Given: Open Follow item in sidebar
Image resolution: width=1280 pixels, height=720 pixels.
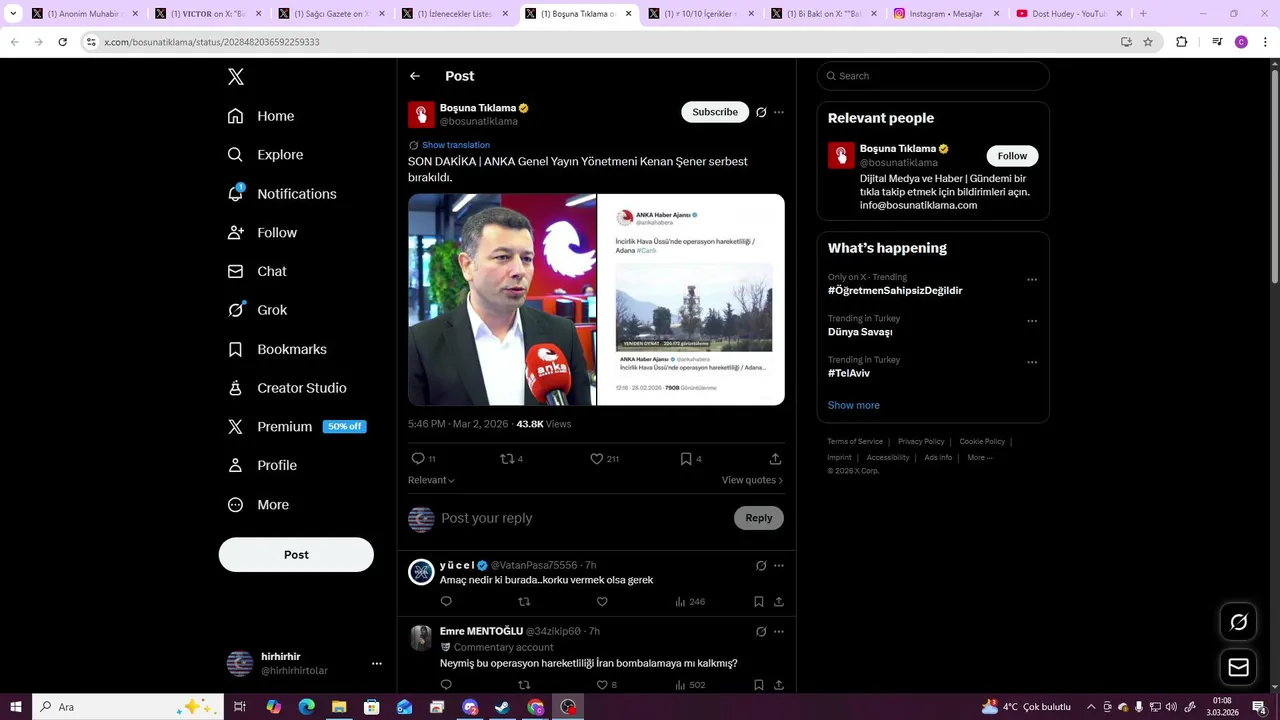Looking at the screenshot, I should click(x=263, y=233).
